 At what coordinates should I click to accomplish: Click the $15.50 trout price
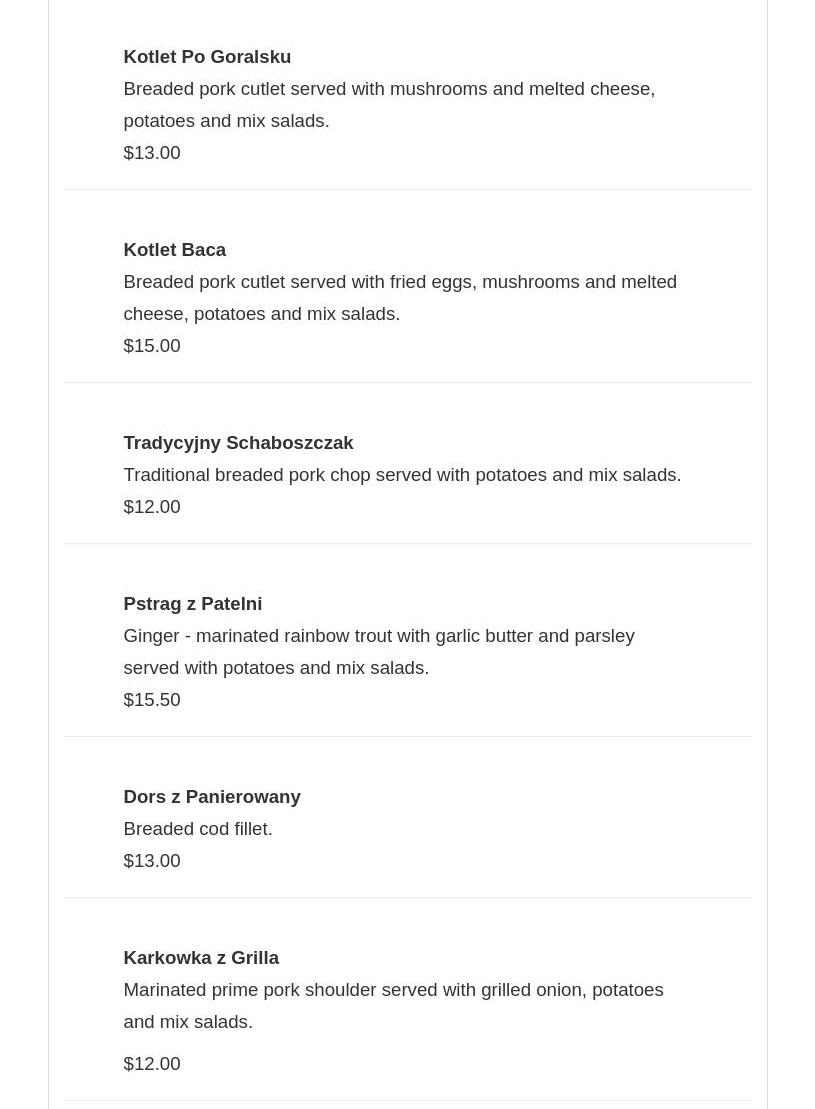pos(152,700)
